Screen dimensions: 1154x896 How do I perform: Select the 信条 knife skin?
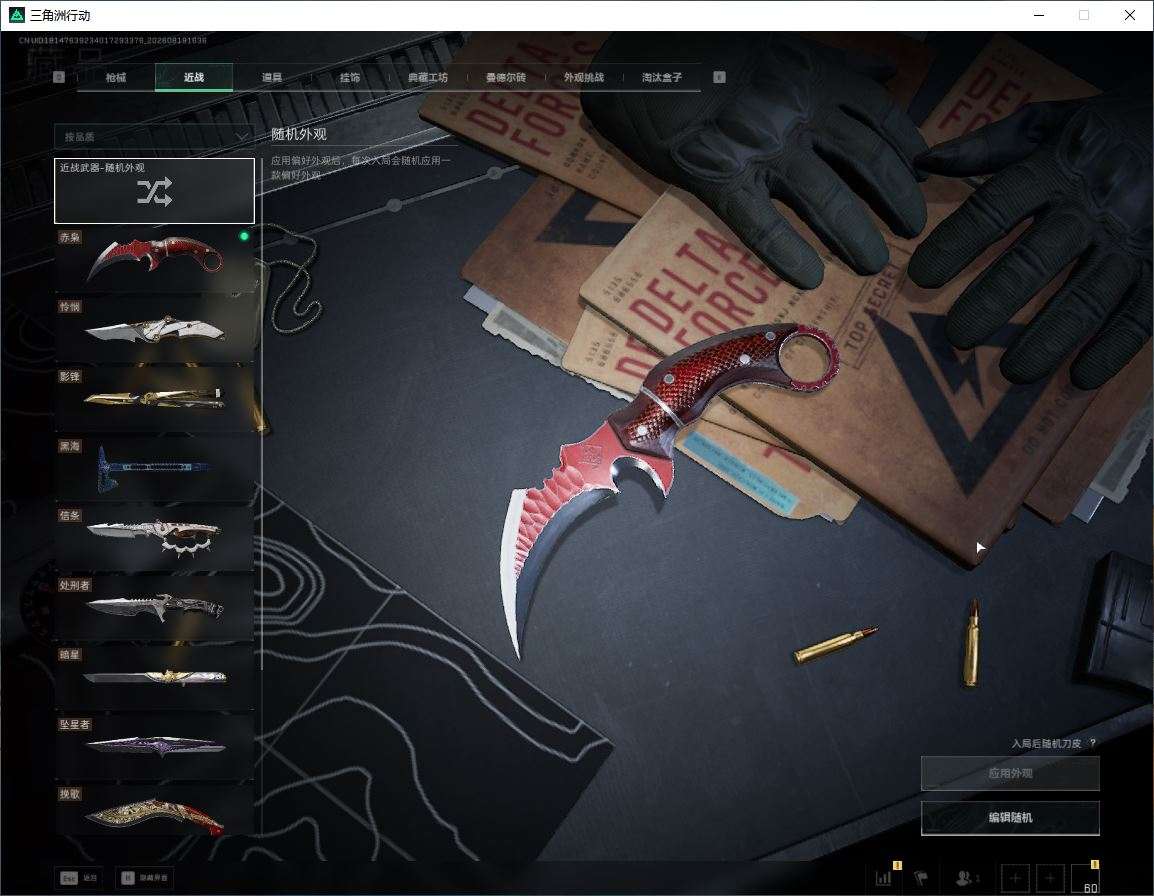(154, 539)
